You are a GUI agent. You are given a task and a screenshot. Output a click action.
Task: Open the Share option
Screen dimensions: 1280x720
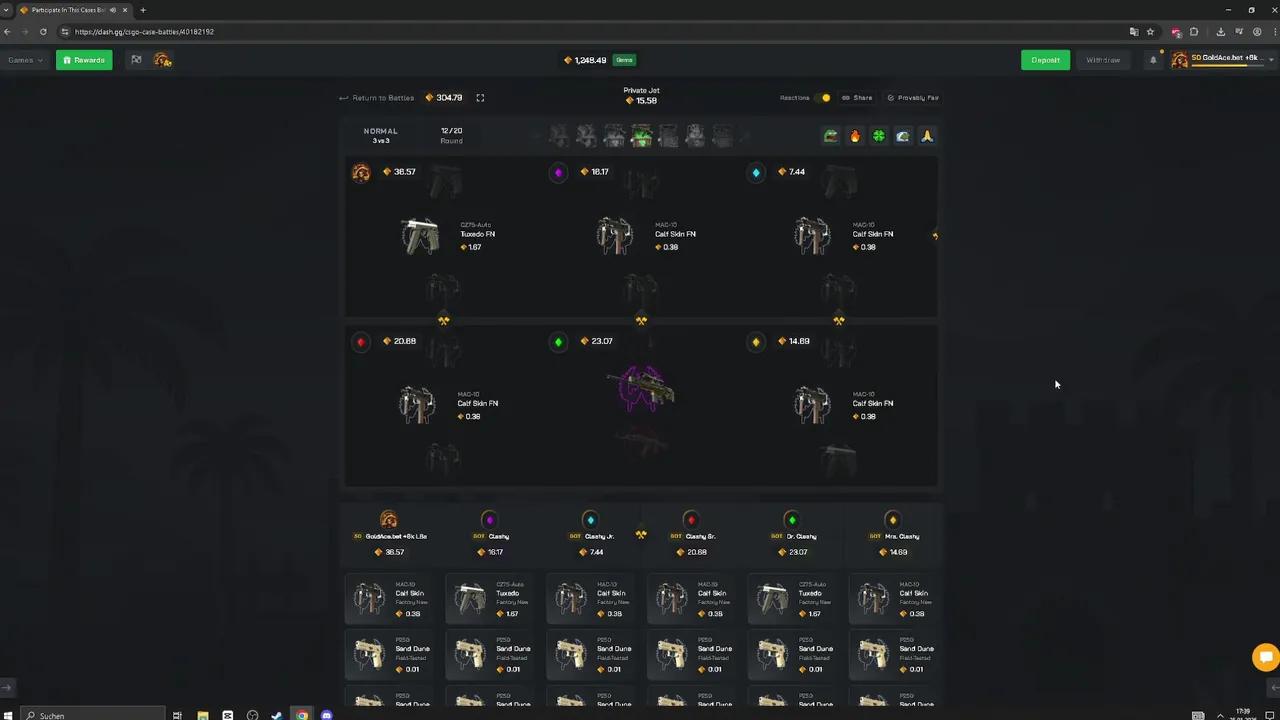pyautogui.click(x=857, y=98)
